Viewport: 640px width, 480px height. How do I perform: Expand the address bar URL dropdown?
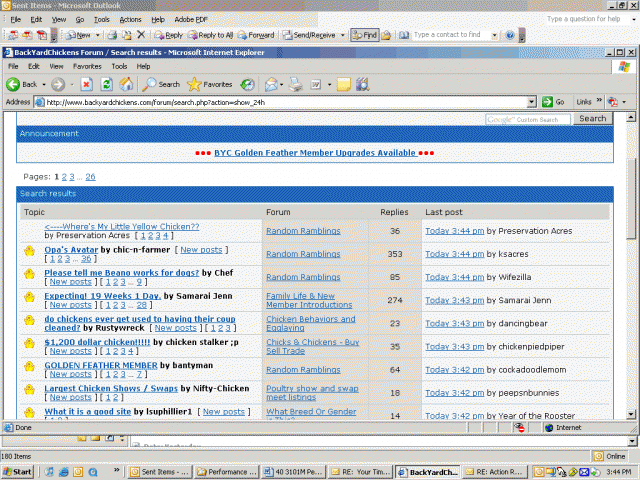(x=532, y=102)
